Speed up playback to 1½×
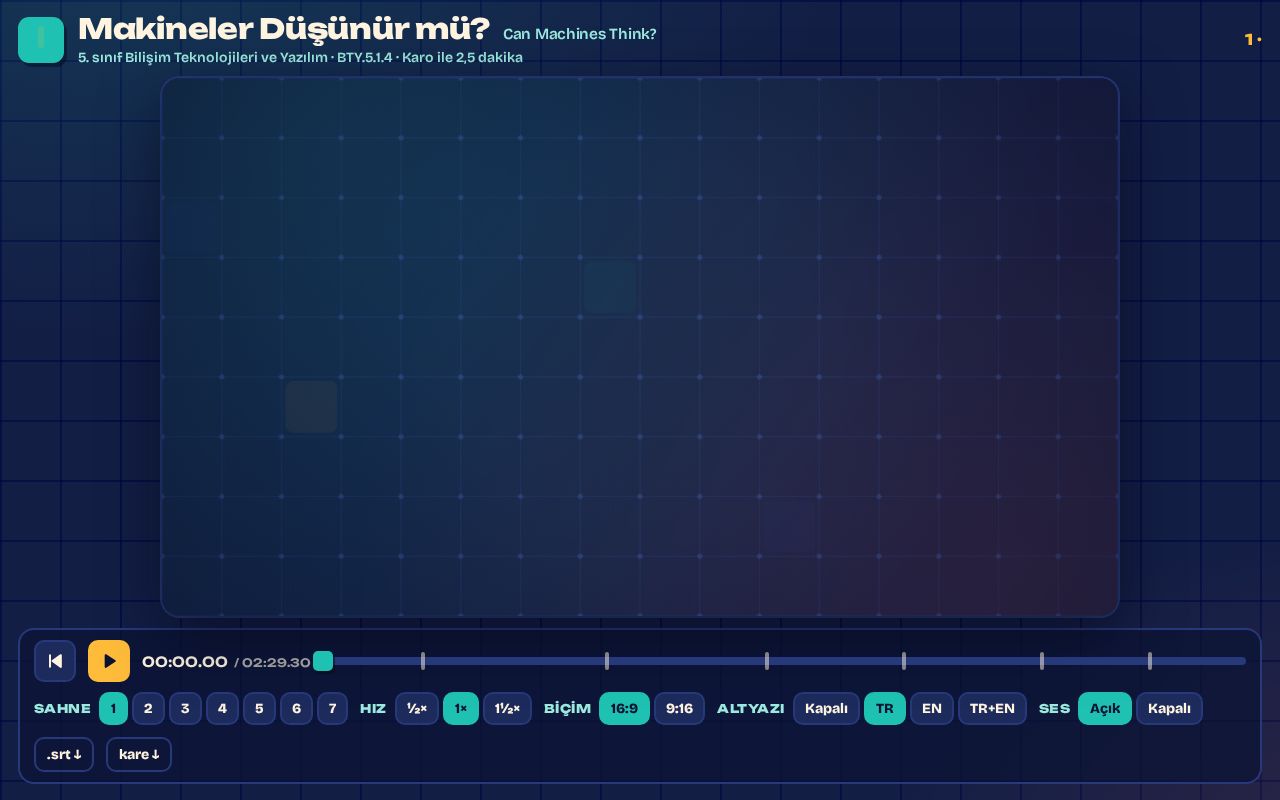Viewport: 1280px width, 800px height. point(507,708)
